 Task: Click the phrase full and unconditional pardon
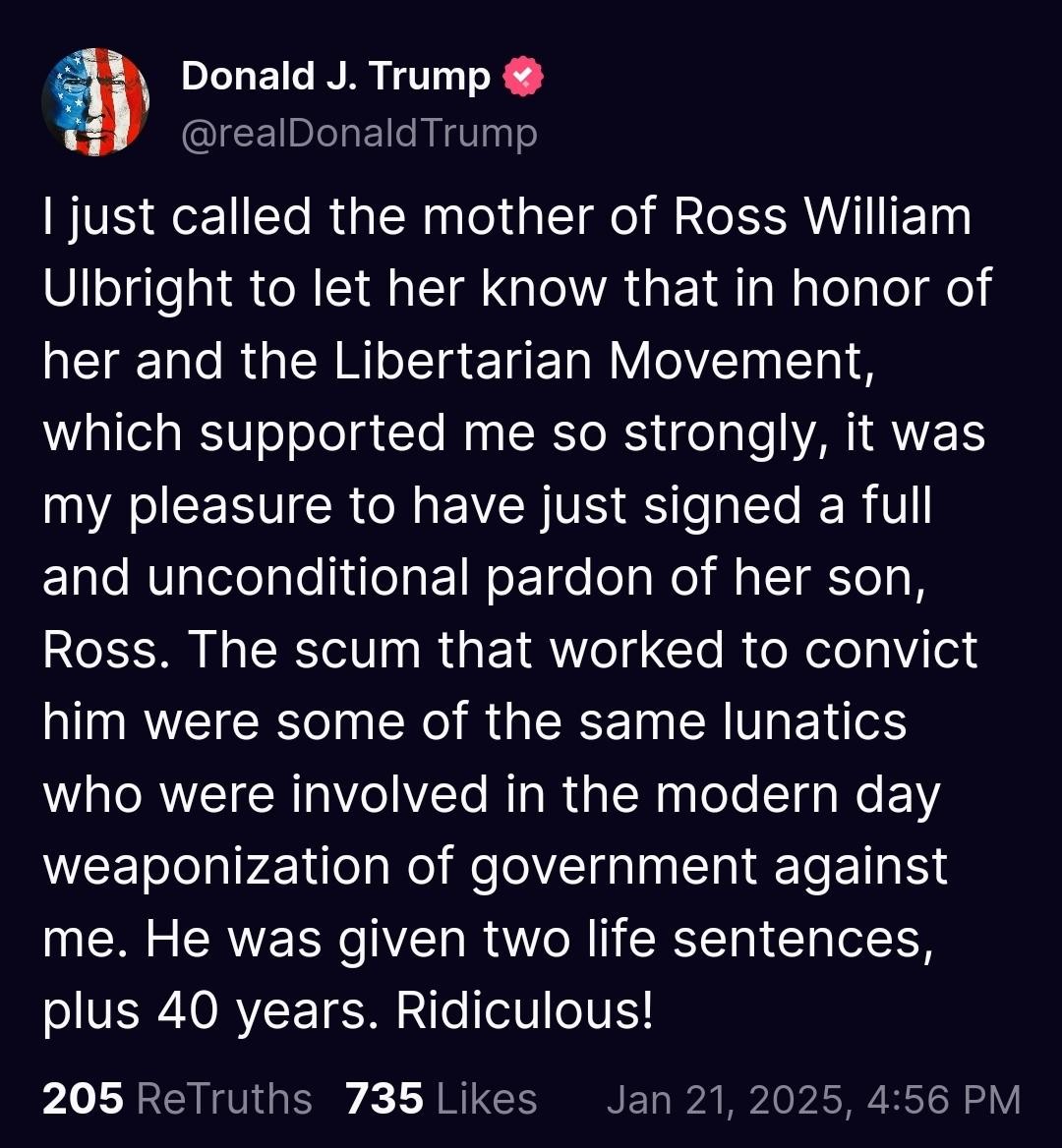(487, 541)
